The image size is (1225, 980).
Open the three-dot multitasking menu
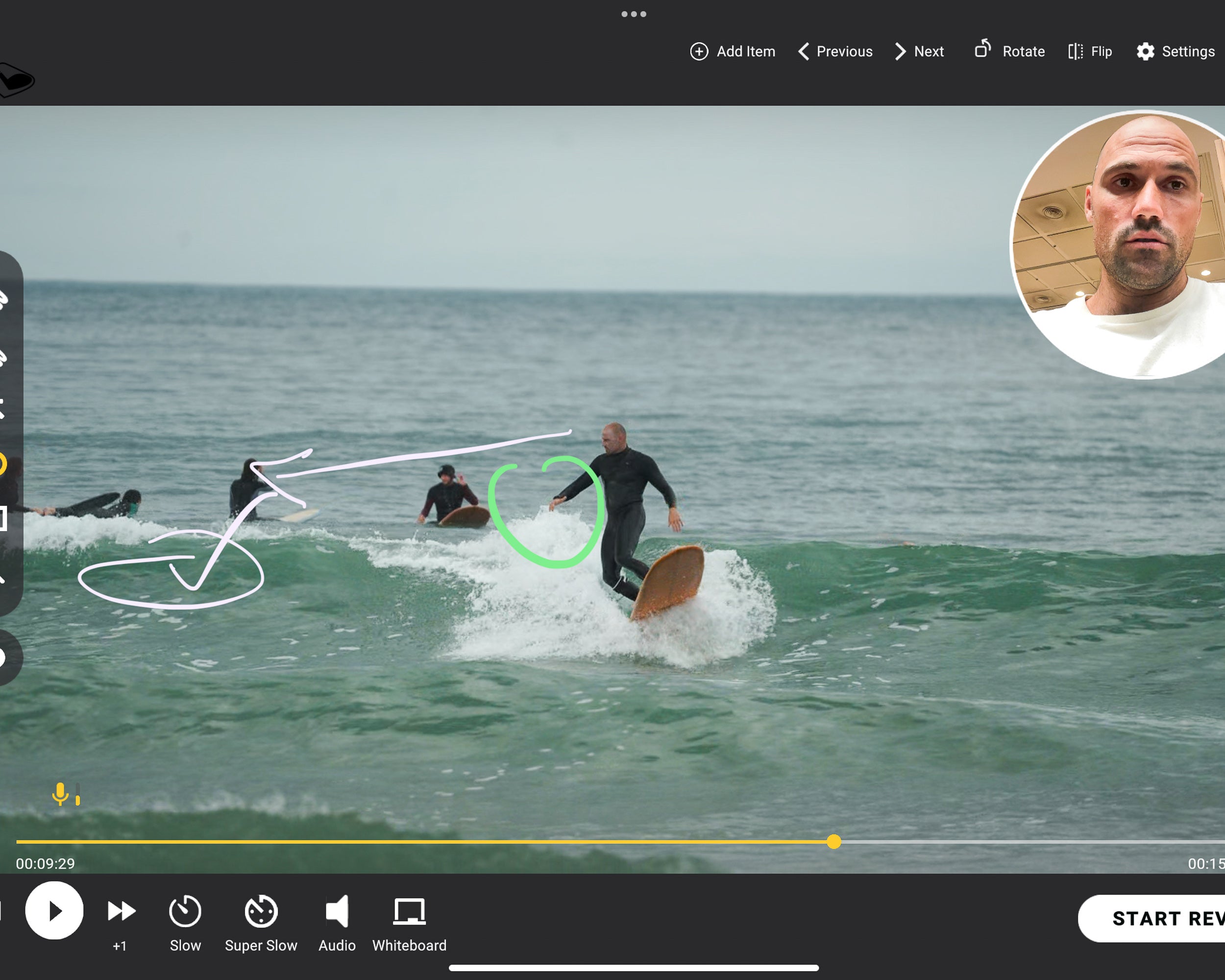[634, 14]
